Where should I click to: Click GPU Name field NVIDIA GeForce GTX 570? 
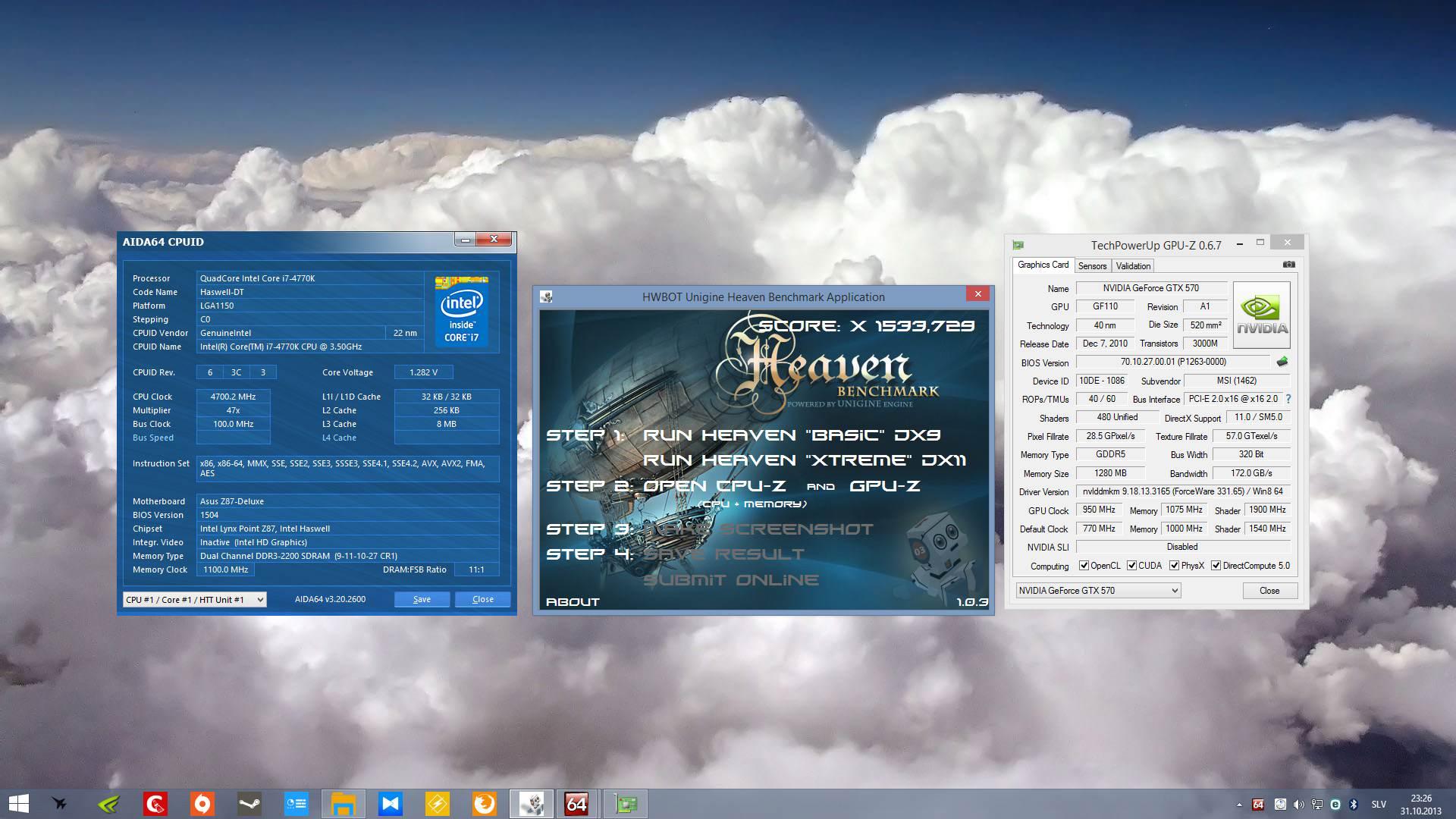coord(1150,288)
